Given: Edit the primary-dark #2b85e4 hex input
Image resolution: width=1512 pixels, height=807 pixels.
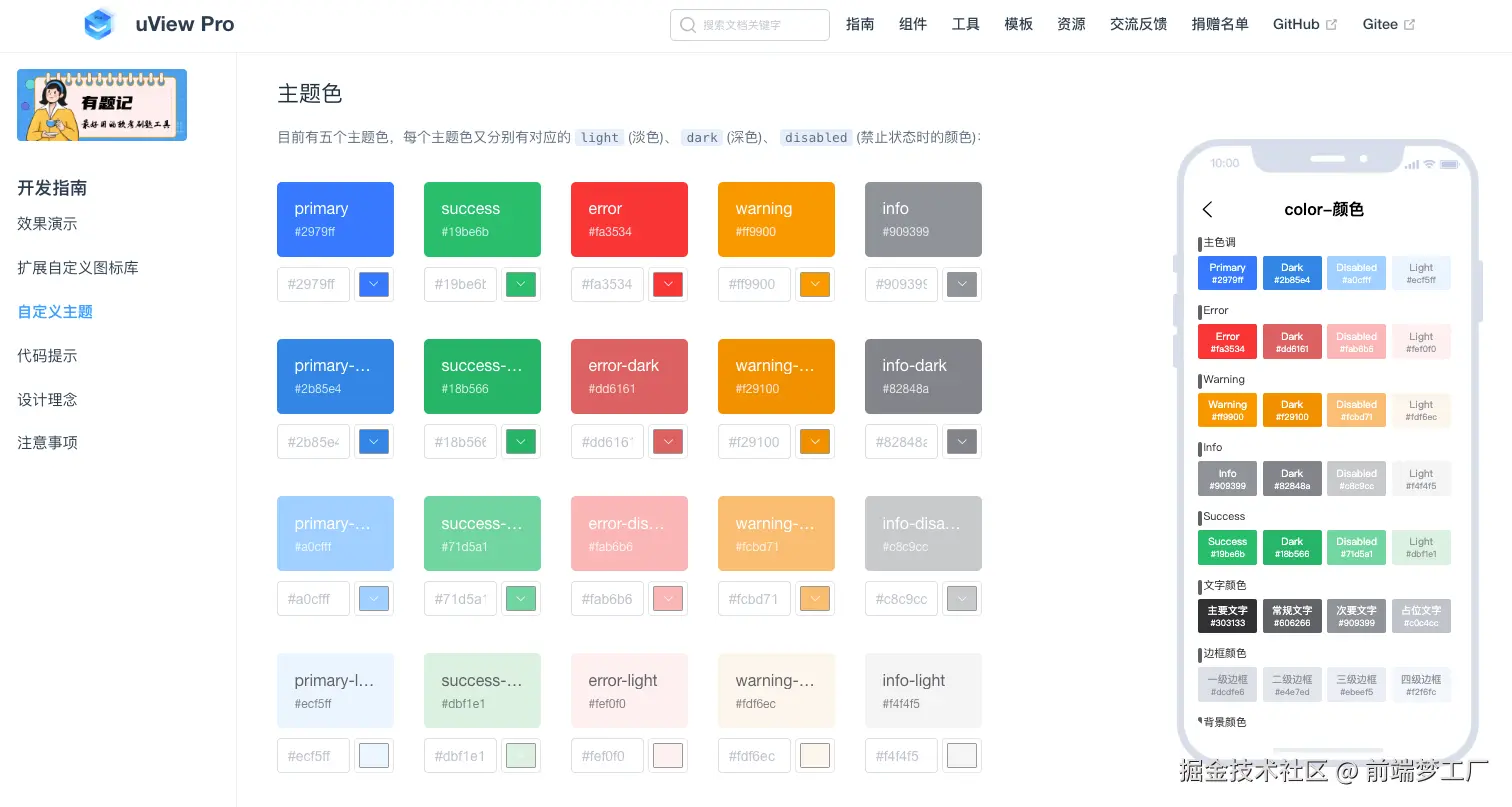Looking at the screenshot, I should coord(313,441).
